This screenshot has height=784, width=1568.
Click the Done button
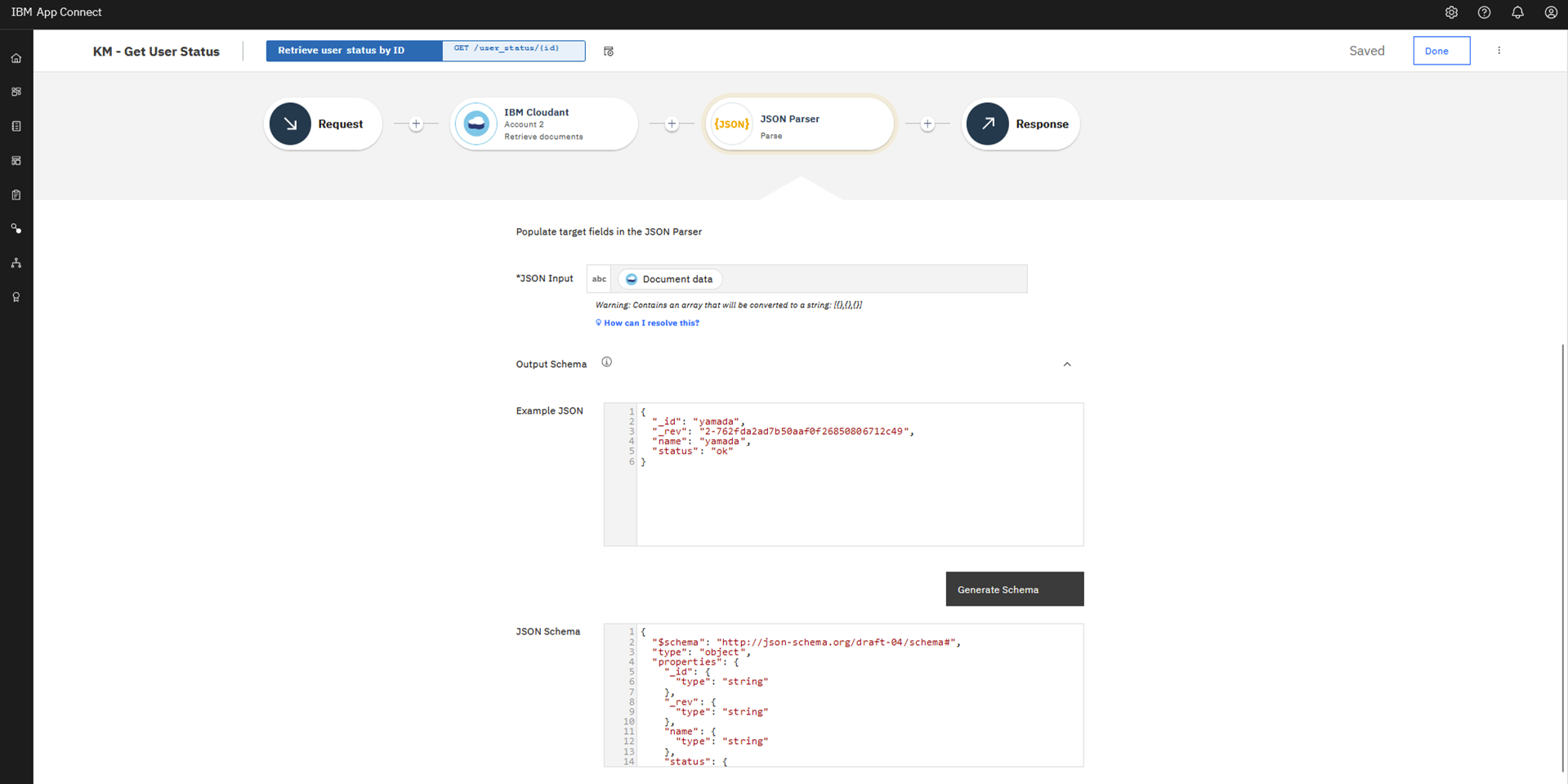tap(1441, 51)
